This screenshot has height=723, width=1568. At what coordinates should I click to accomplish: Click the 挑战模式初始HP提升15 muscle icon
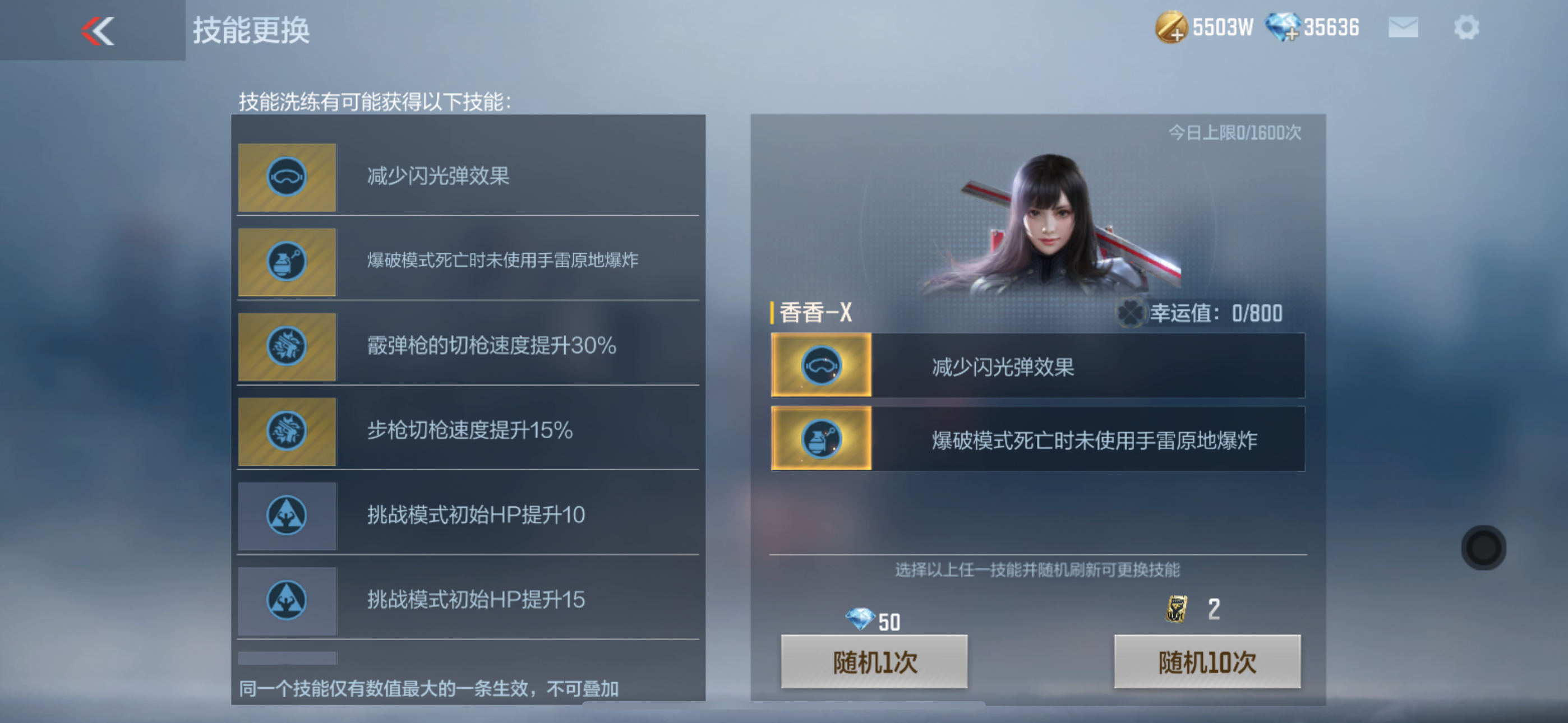(x=287, y=600)
